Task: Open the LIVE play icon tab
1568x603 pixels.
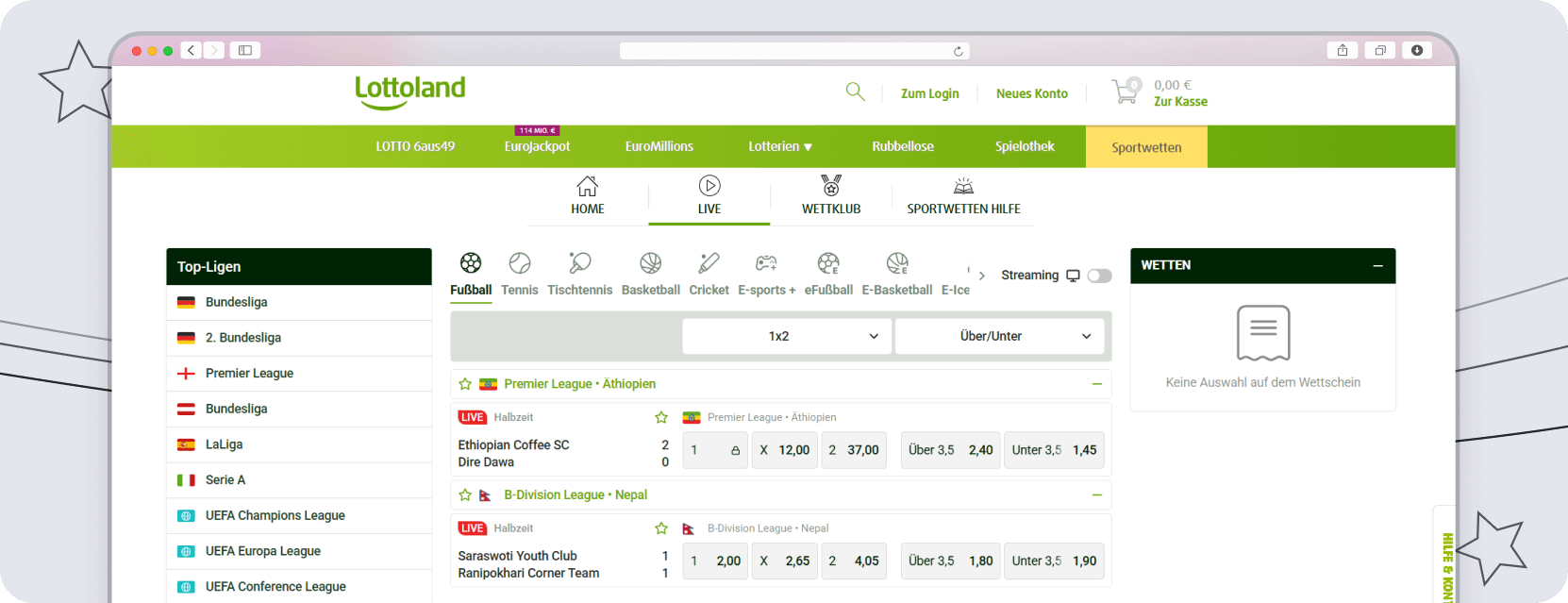Action: point(709,186)
